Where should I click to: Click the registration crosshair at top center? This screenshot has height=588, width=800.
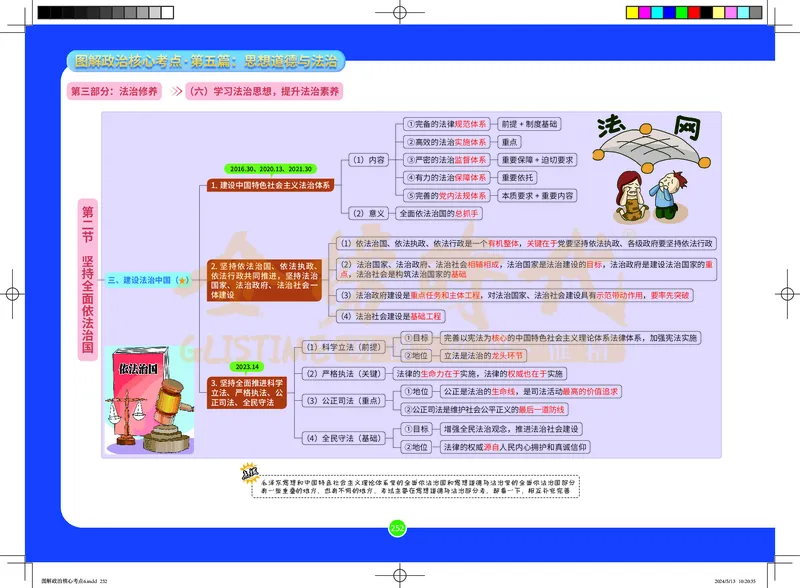400,12
